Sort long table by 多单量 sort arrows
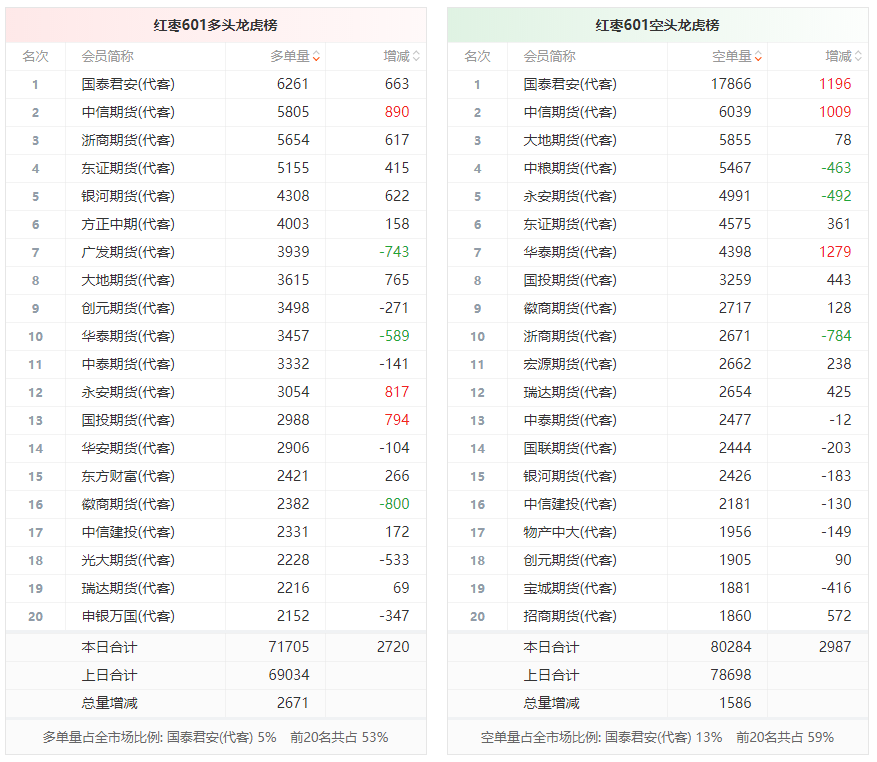877x762 pixels. click(x=316, y=57)
